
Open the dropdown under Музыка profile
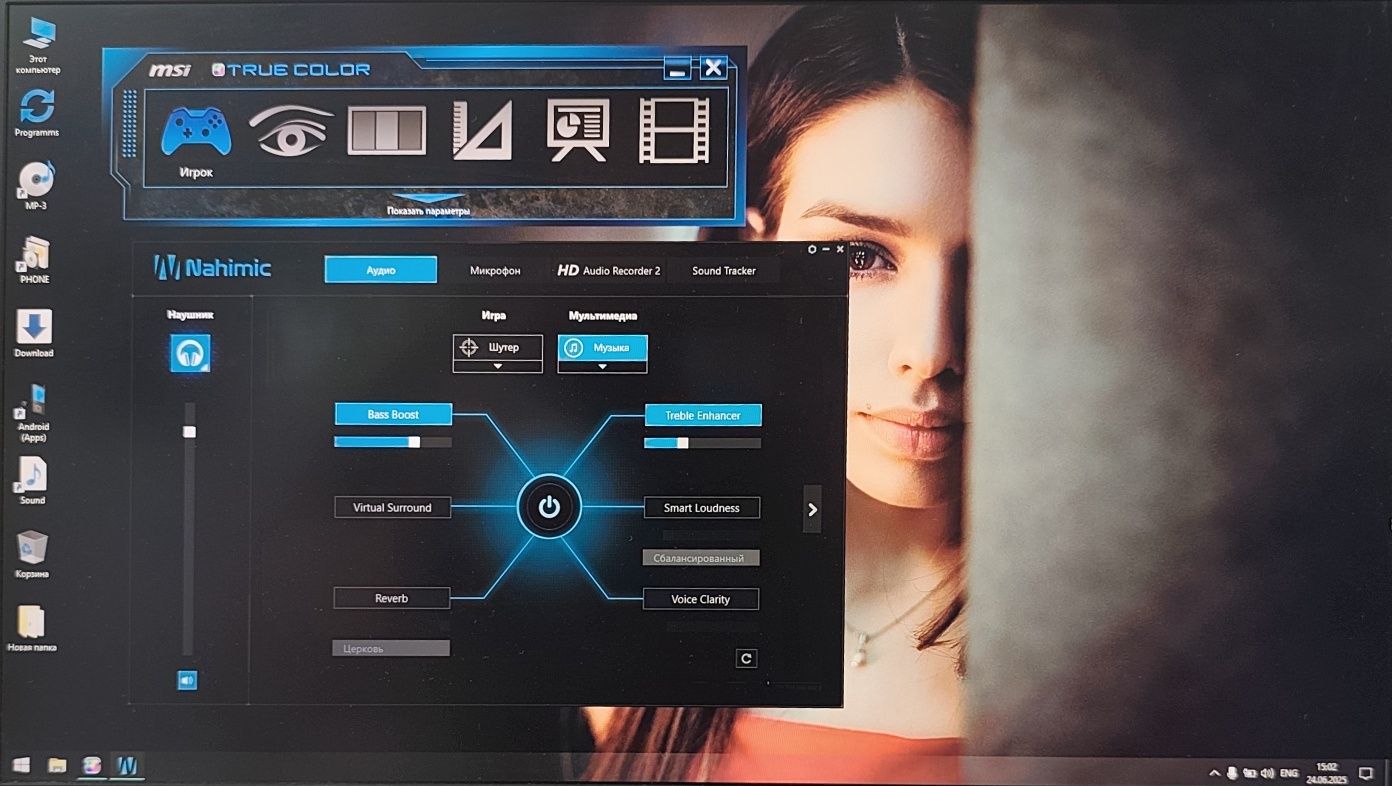602,367
